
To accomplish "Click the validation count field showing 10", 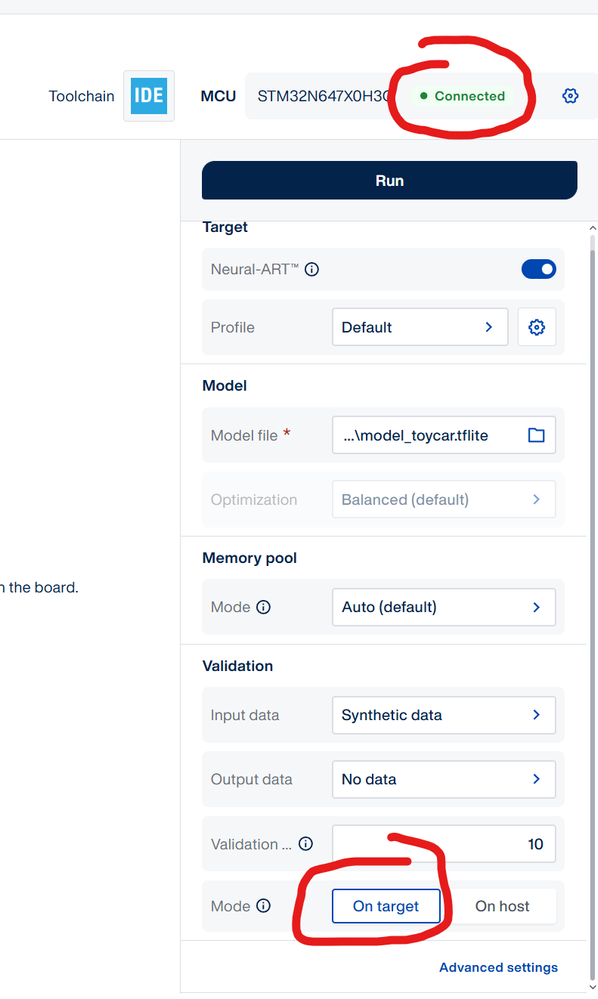I will pyautogui.click(x=443, y=844).
